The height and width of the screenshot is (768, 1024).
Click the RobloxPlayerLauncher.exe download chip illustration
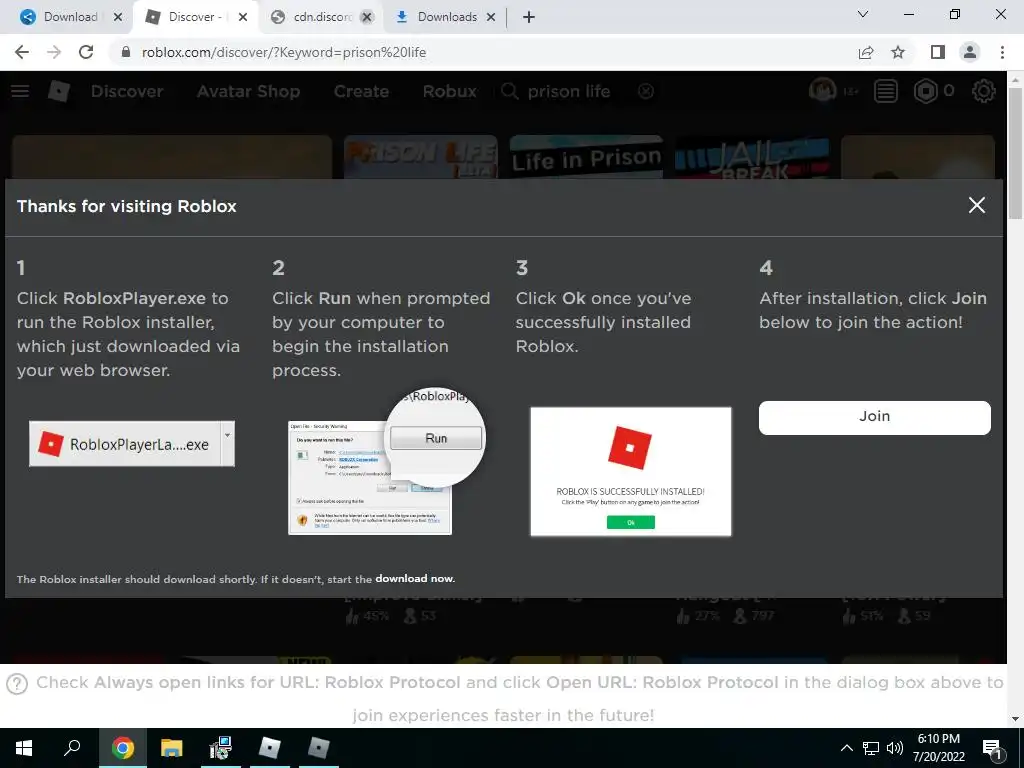coord(131,444)
